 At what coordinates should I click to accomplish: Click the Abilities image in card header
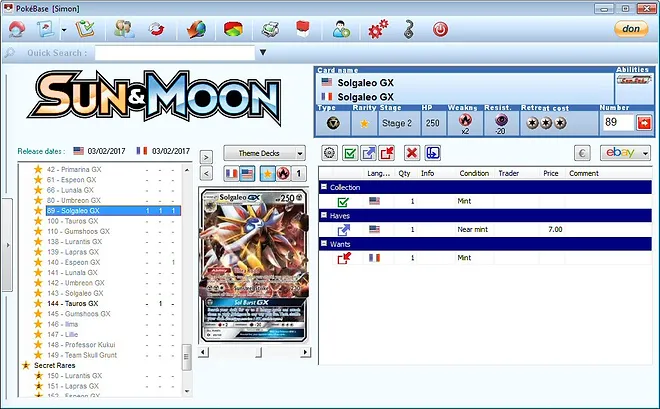(634, 79)
